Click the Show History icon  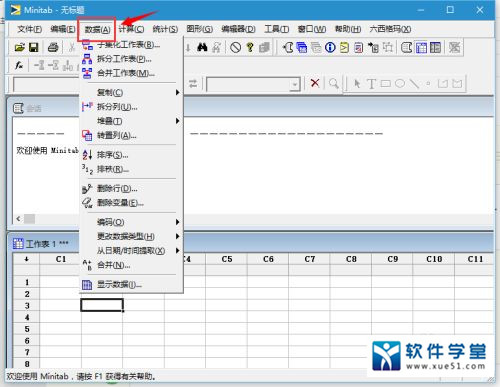click(x=344, y=48)
